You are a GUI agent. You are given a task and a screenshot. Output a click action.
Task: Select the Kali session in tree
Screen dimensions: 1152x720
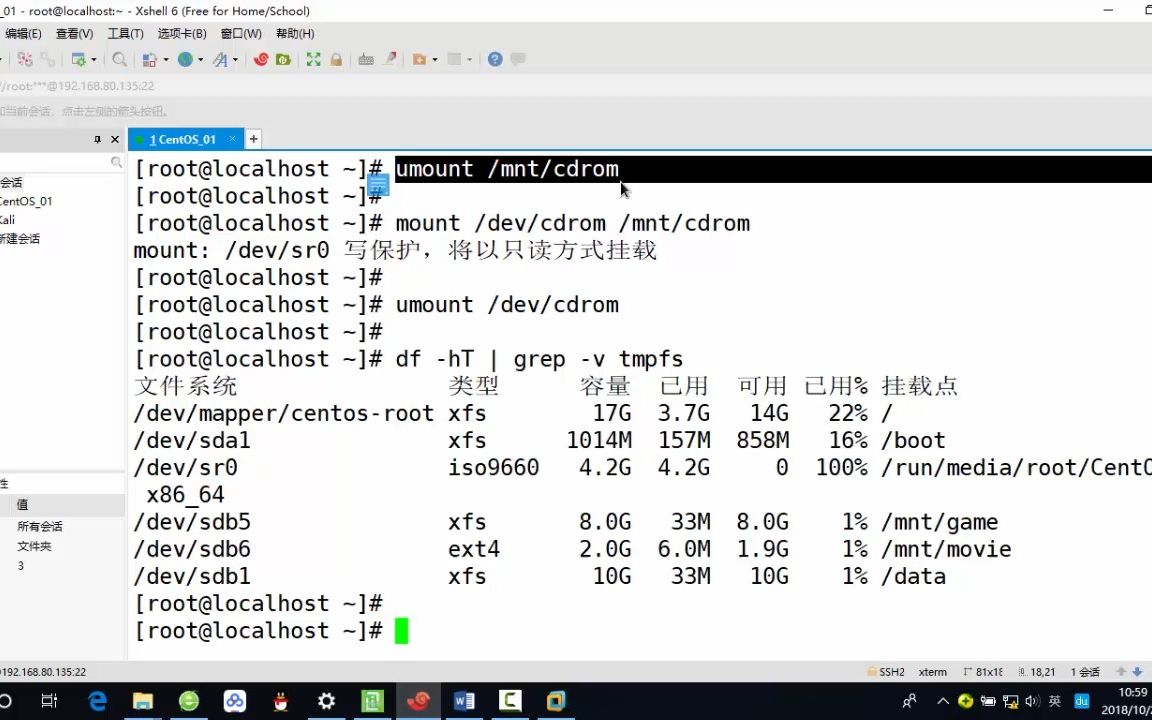7,220
